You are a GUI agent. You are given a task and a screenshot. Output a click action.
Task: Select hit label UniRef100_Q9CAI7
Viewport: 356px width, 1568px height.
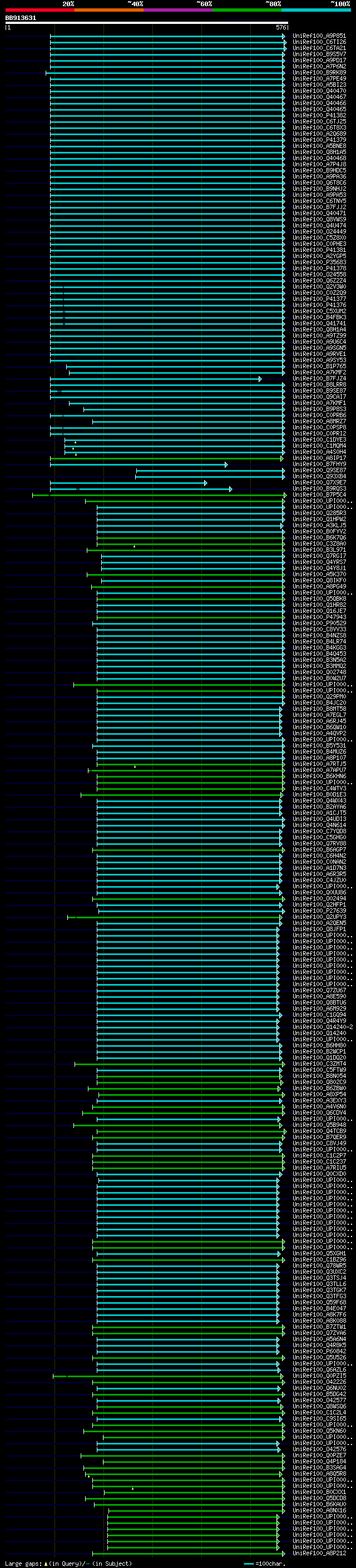pyautogui.click(x=319, y=397)
